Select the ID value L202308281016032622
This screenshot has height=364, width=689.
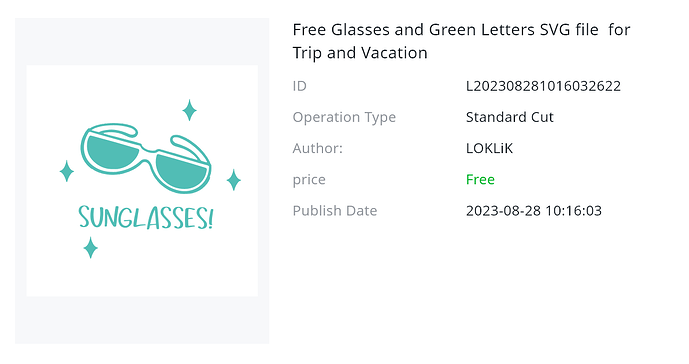[x=543, y=86]
